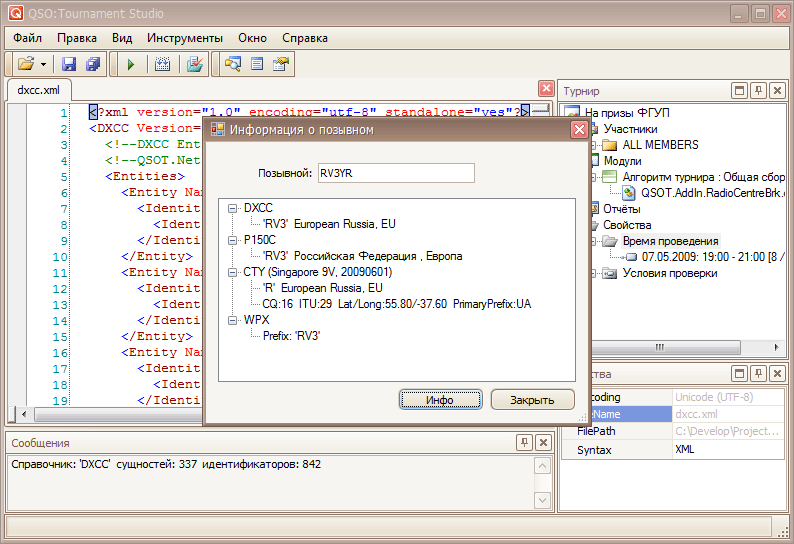
Task: Click the properties list toolbar icon
Action: pyautogui.click(x=257, y=64)
